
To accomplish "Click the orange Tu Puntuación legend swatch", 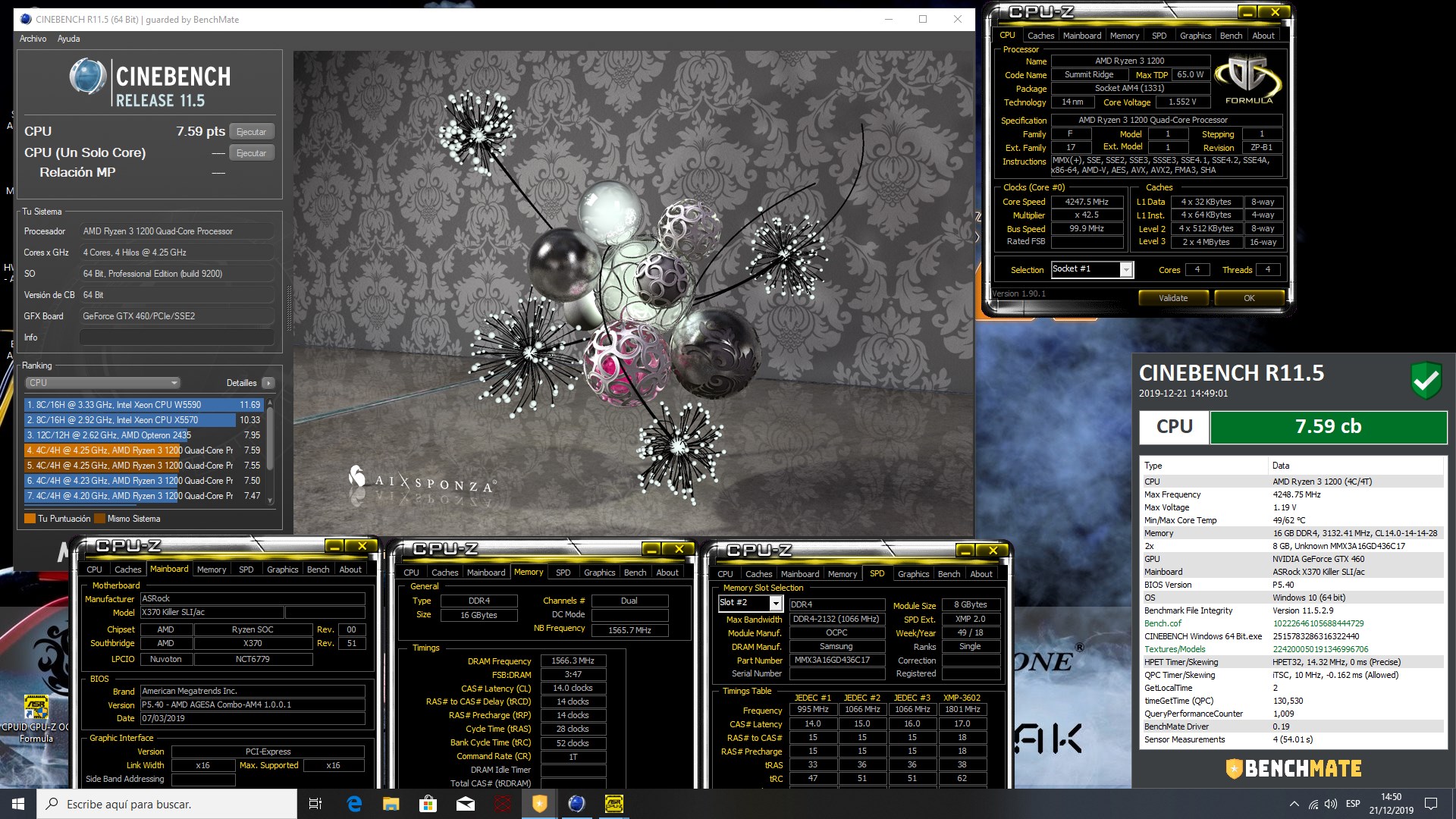I will pyautogui.click(x=30, y=519).
